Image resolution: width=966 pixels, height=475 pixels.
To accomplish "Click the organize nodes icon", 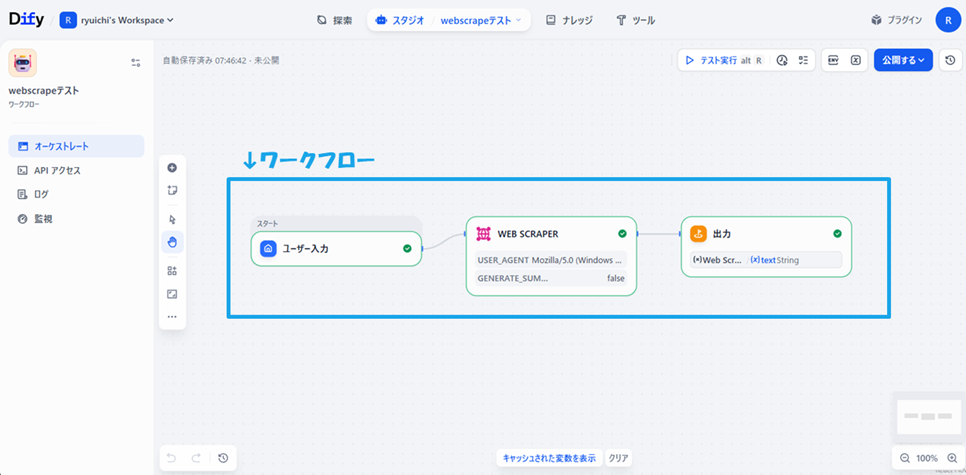I will pos(172,270).
